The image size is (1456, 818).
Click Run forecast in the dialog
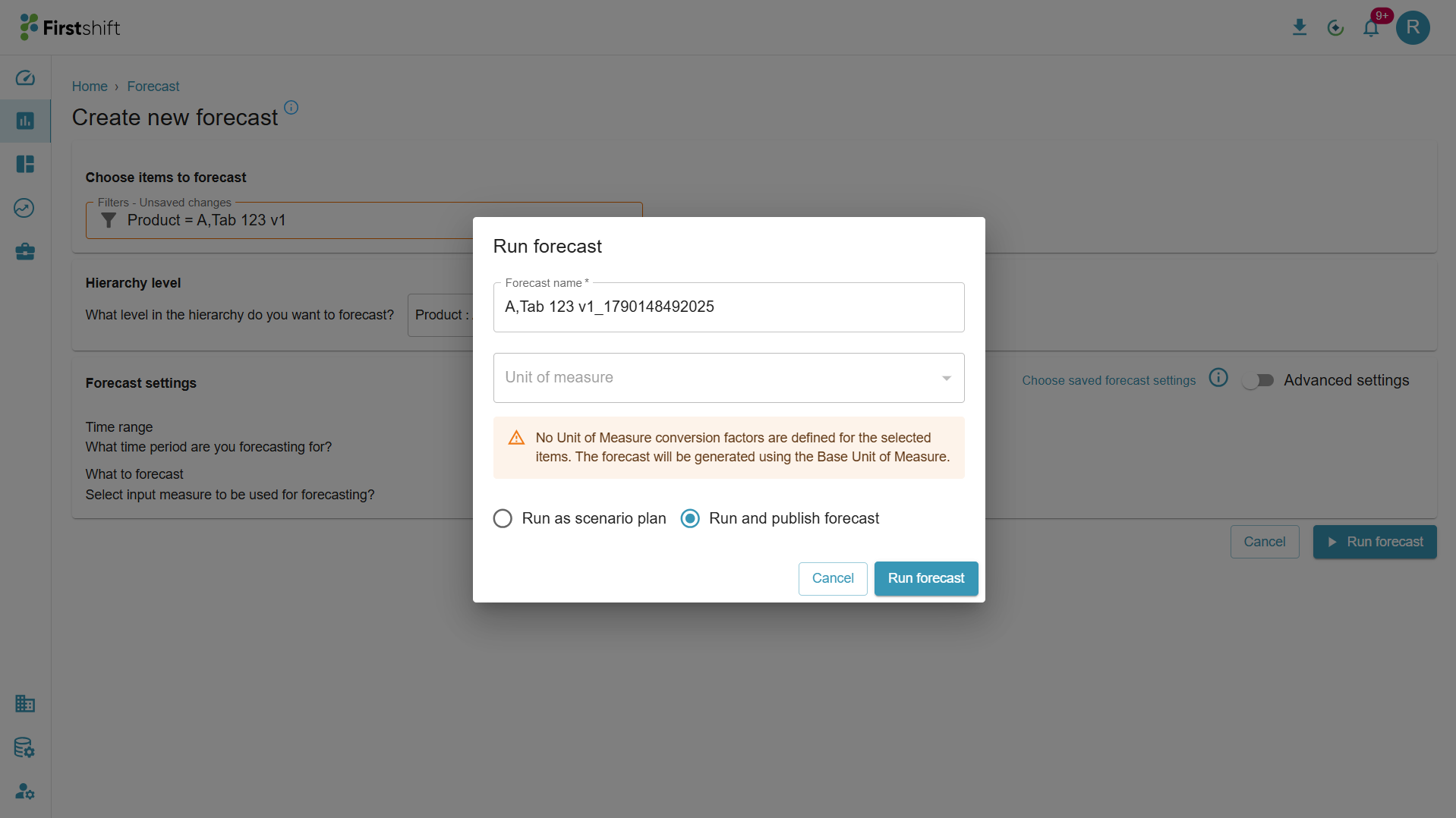(x=926, y=578)
